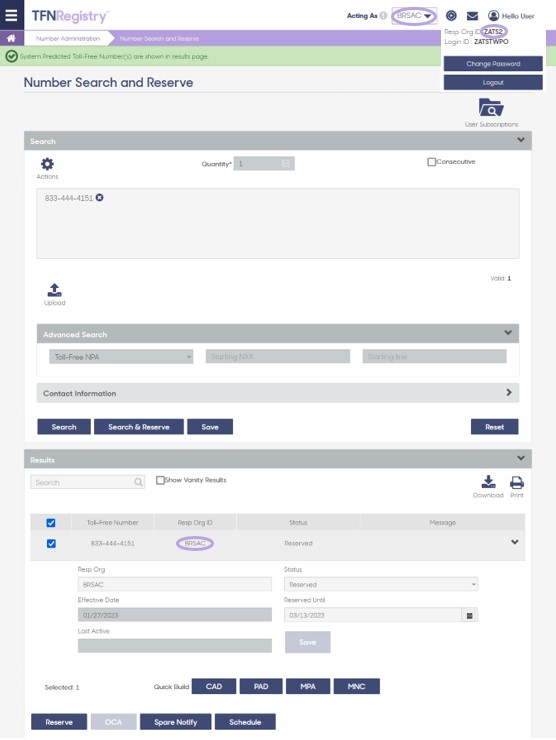Click the Search & Reserve button
Screen dimensions: 556x740
(139, 427)
